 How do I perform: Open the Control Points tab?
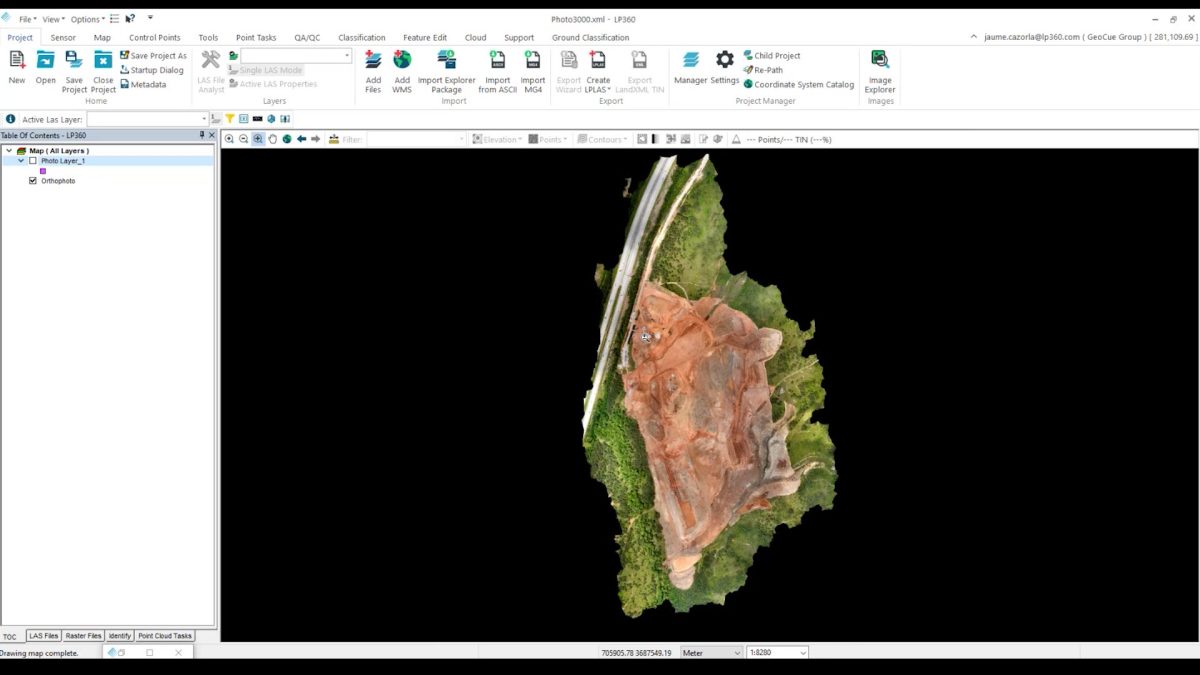point(155,38)
